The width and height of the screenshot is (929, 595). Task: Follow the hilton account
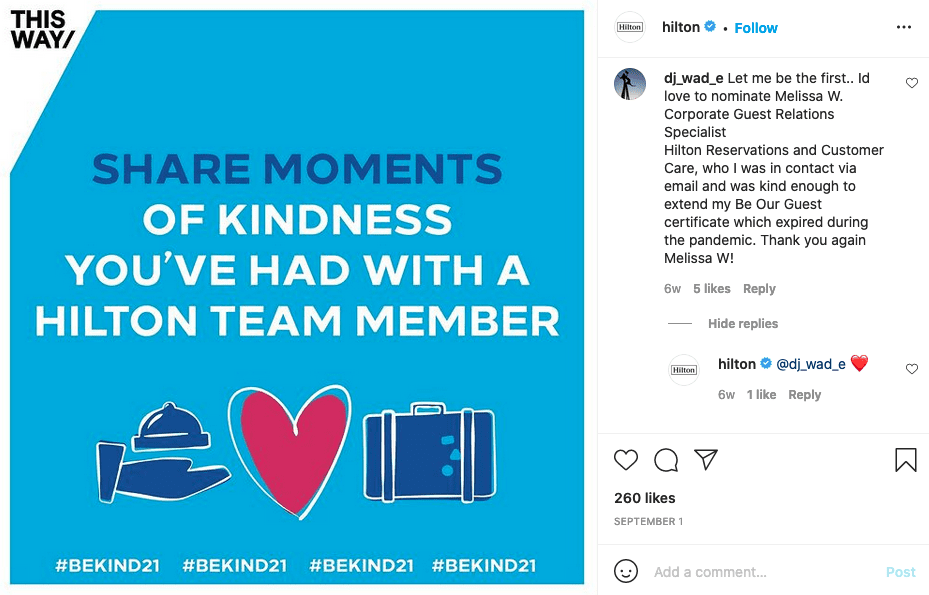click(756, 28)
